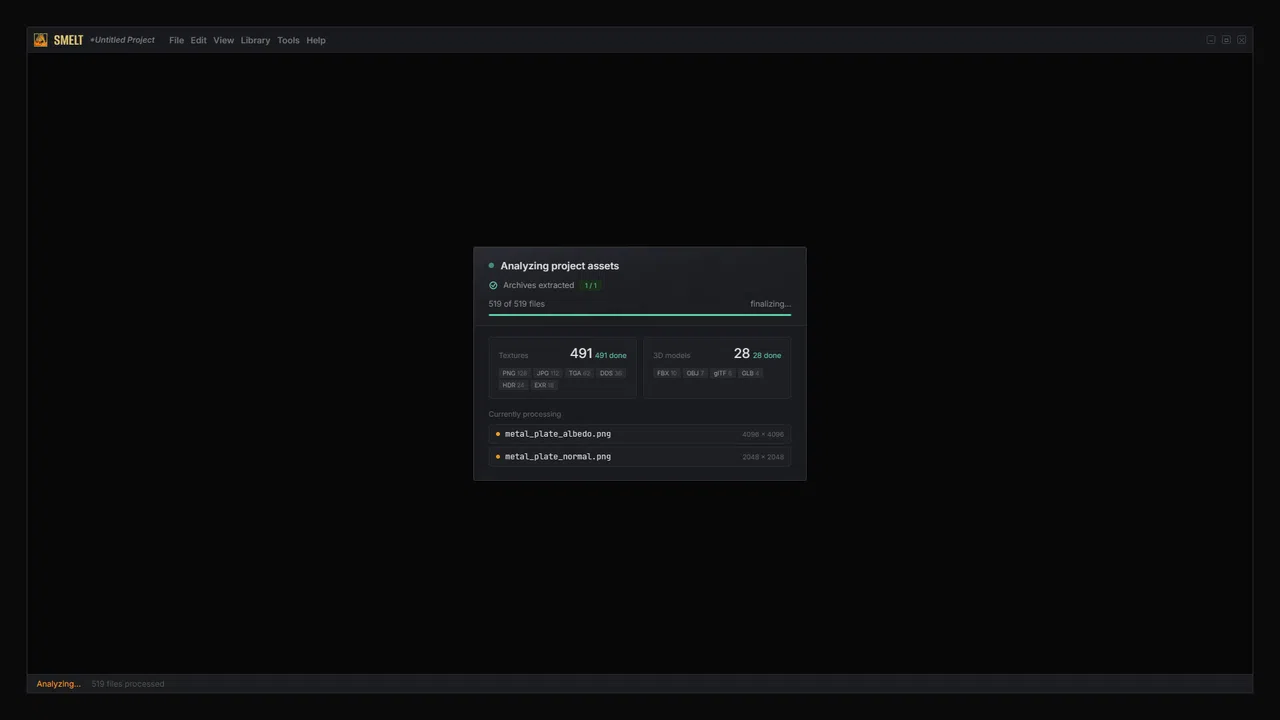Minimize the SMELT window

tap(1211, 40)
